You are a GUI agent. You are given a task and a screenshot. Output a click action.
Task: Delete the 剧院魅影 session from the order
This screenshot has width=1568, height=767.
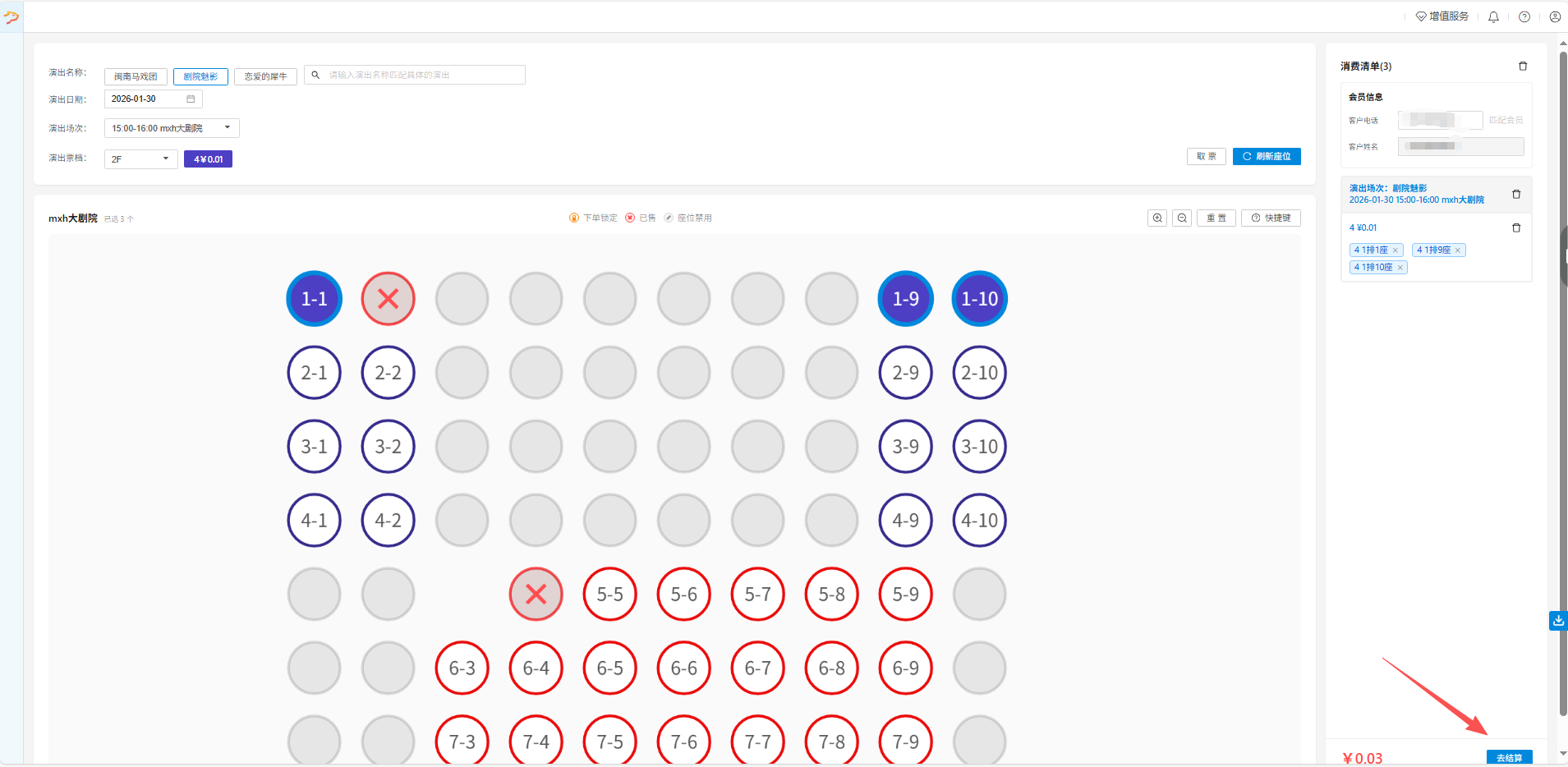1516,194
